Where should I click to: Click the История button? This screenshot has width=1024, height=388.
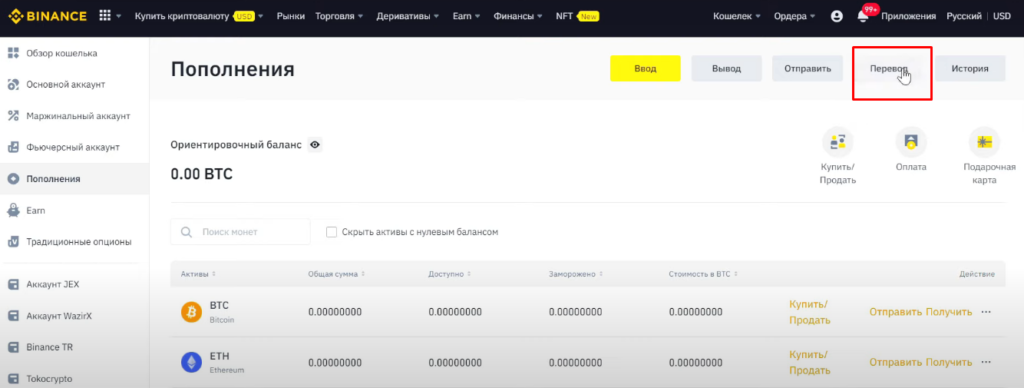(x=970, y=68)
